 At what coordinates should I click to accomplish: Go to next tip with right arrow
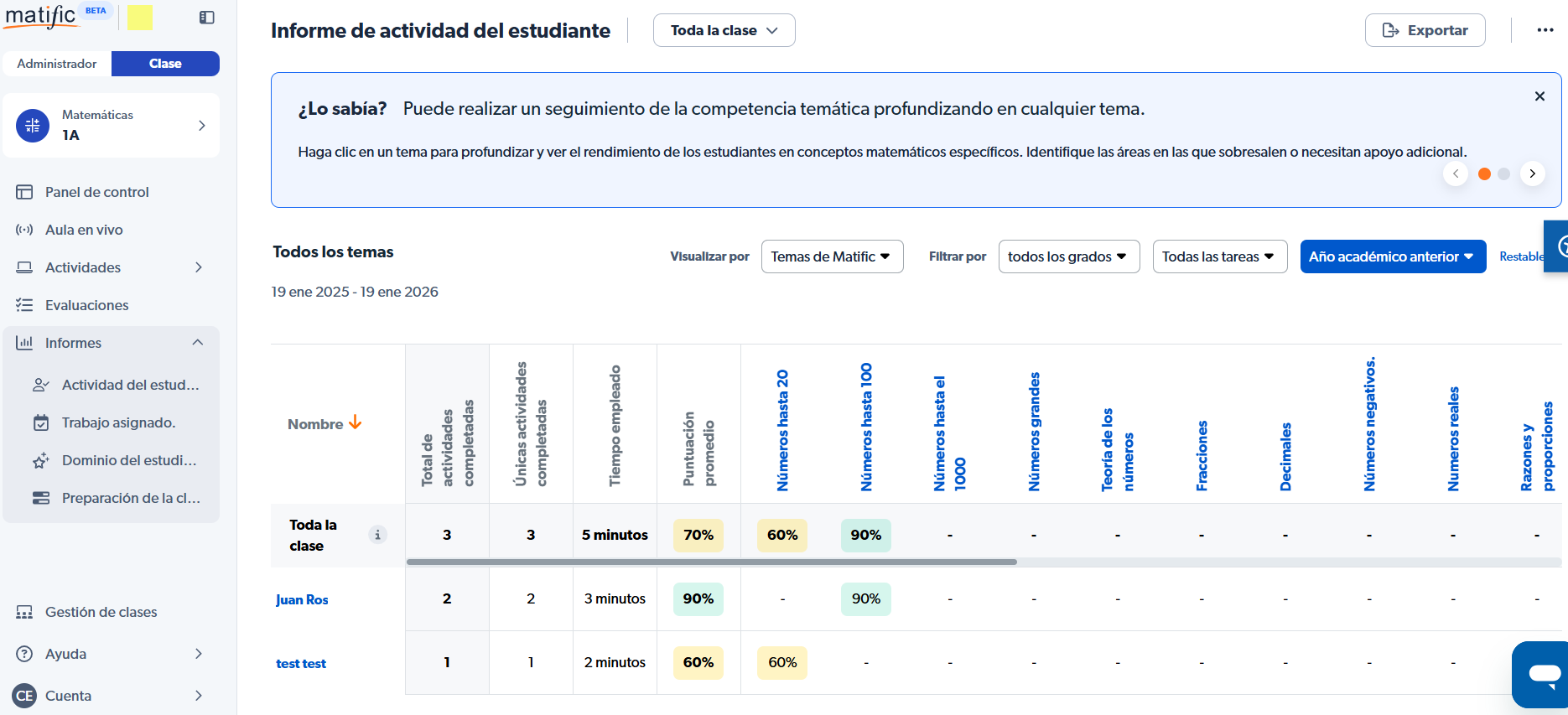point(1532,174)
